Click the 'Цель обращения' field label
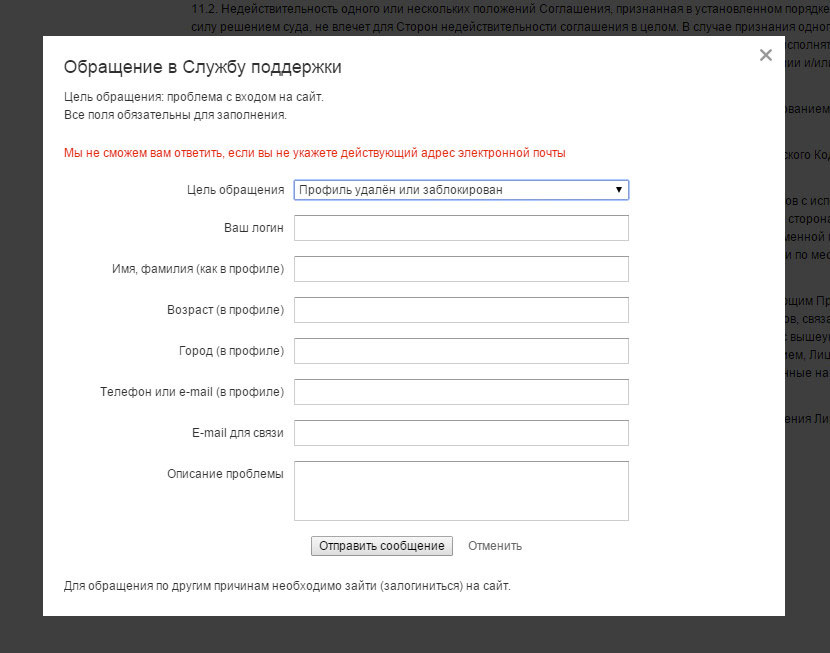Screen dimensions: 830x653 235,190
